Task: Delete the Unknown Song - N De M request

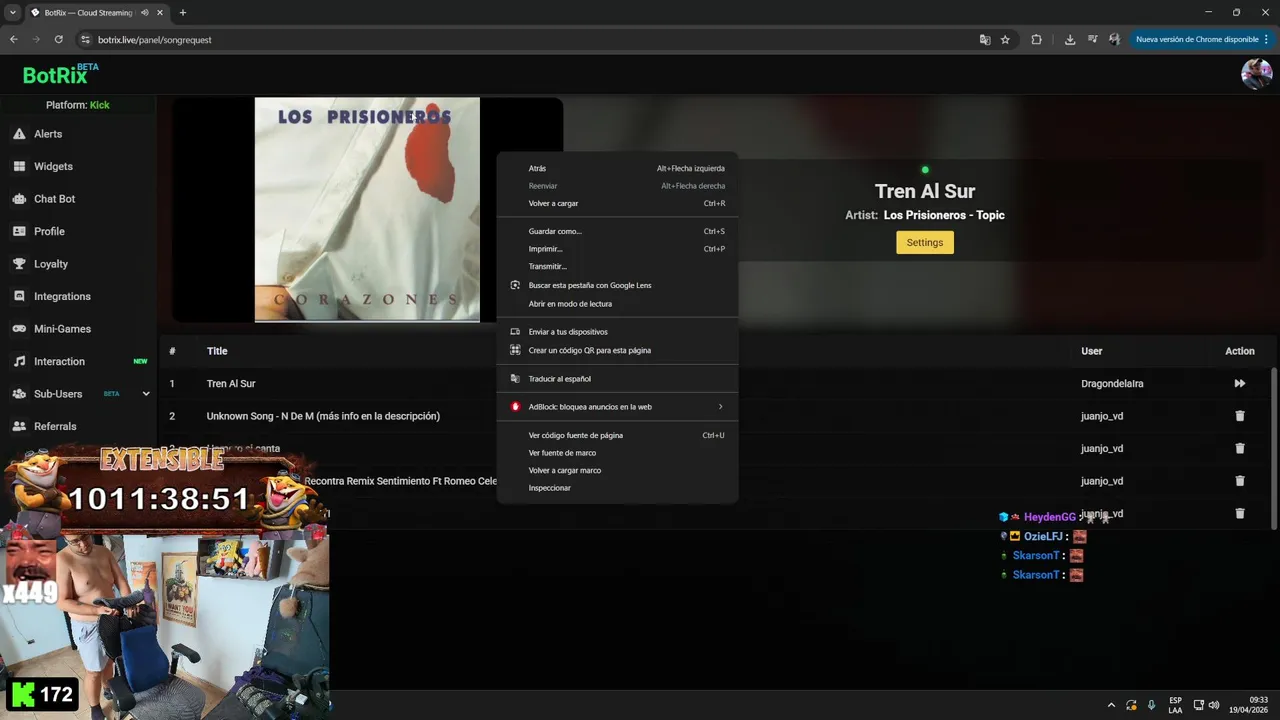Action: click(x=1240, y=416)
